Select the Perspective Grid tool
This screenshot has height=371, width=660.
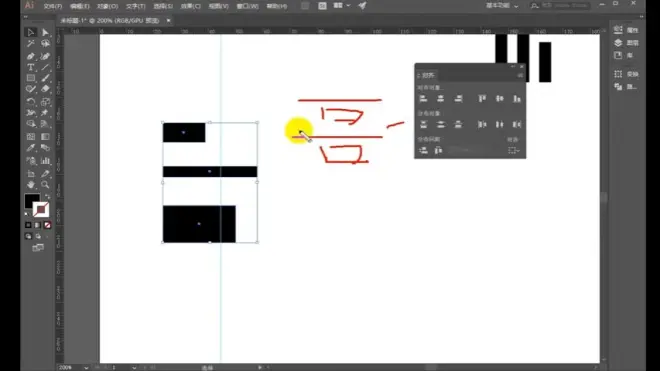pos(45,124)
